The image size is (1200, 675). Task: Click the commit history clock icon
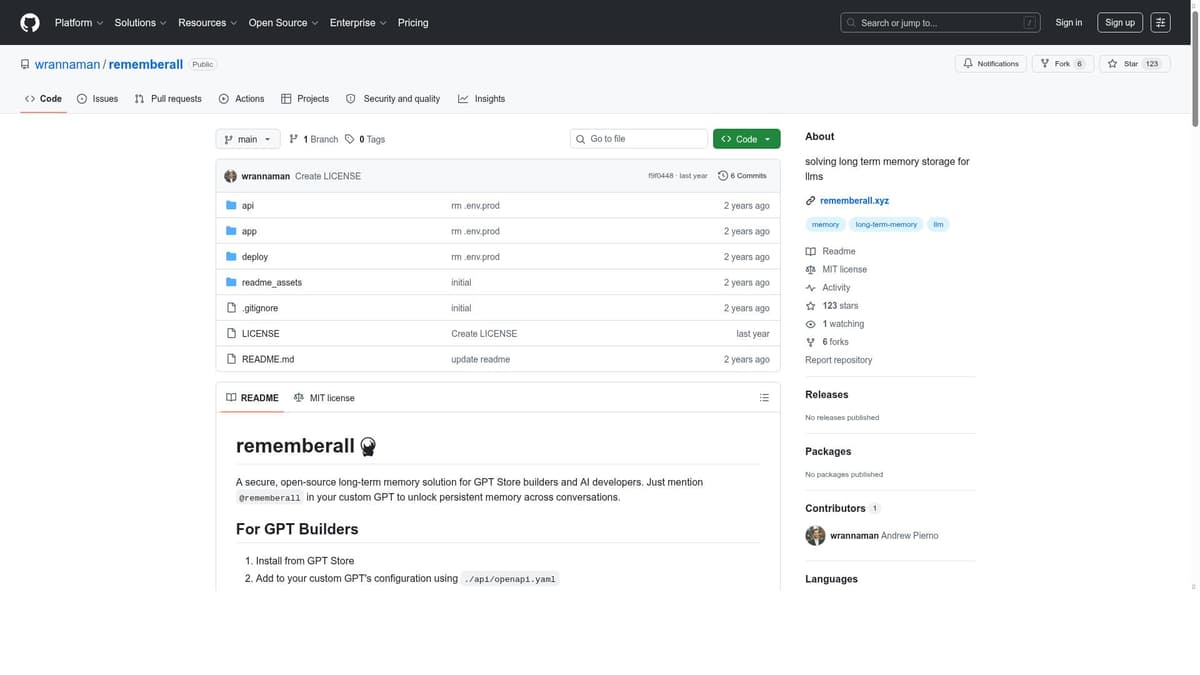click(723, 176)
